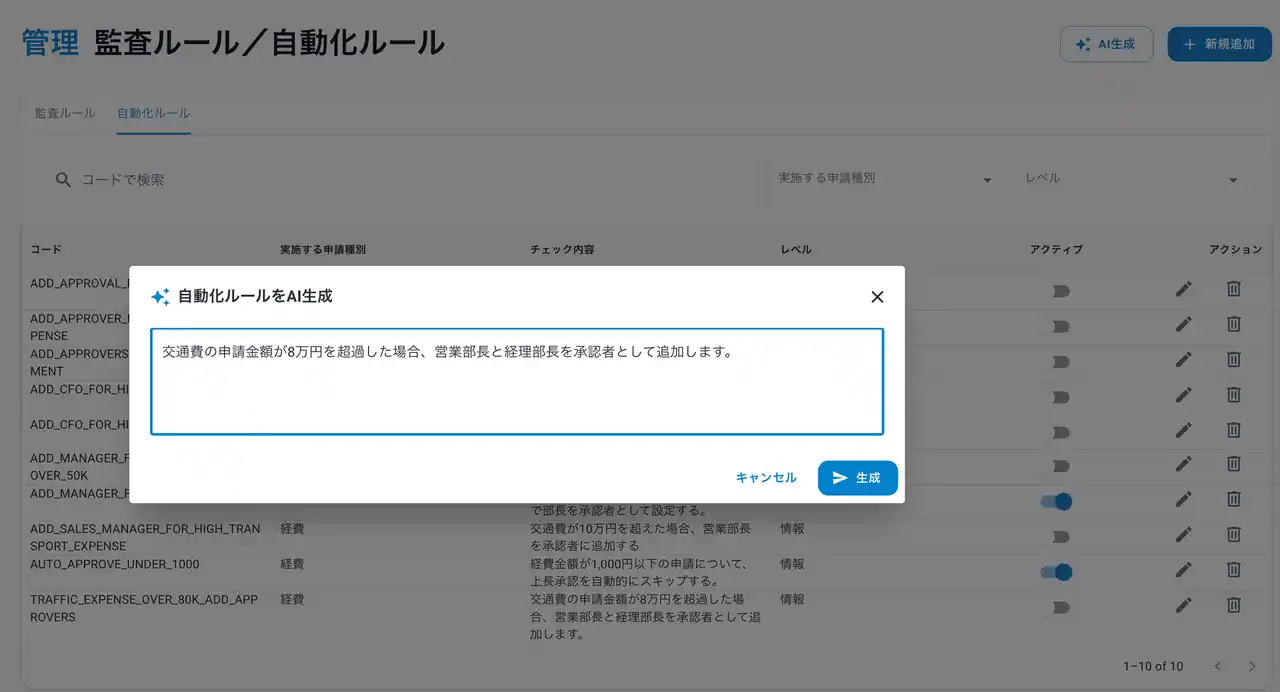Toggle active switch for AUTO_APPROVE_UNDER_1000
The width and height of the screenshot is (1280, 692).
[1056, 572]
